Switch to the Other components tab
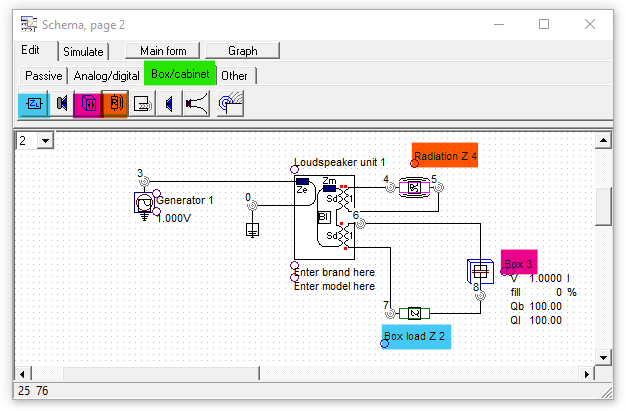 tap(235, 75)
